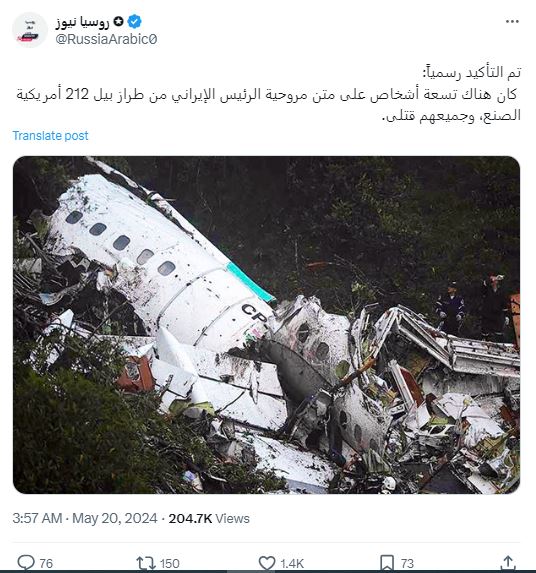Click the 204.7K Views count
536x573 pixels.
tap(209, 518)
